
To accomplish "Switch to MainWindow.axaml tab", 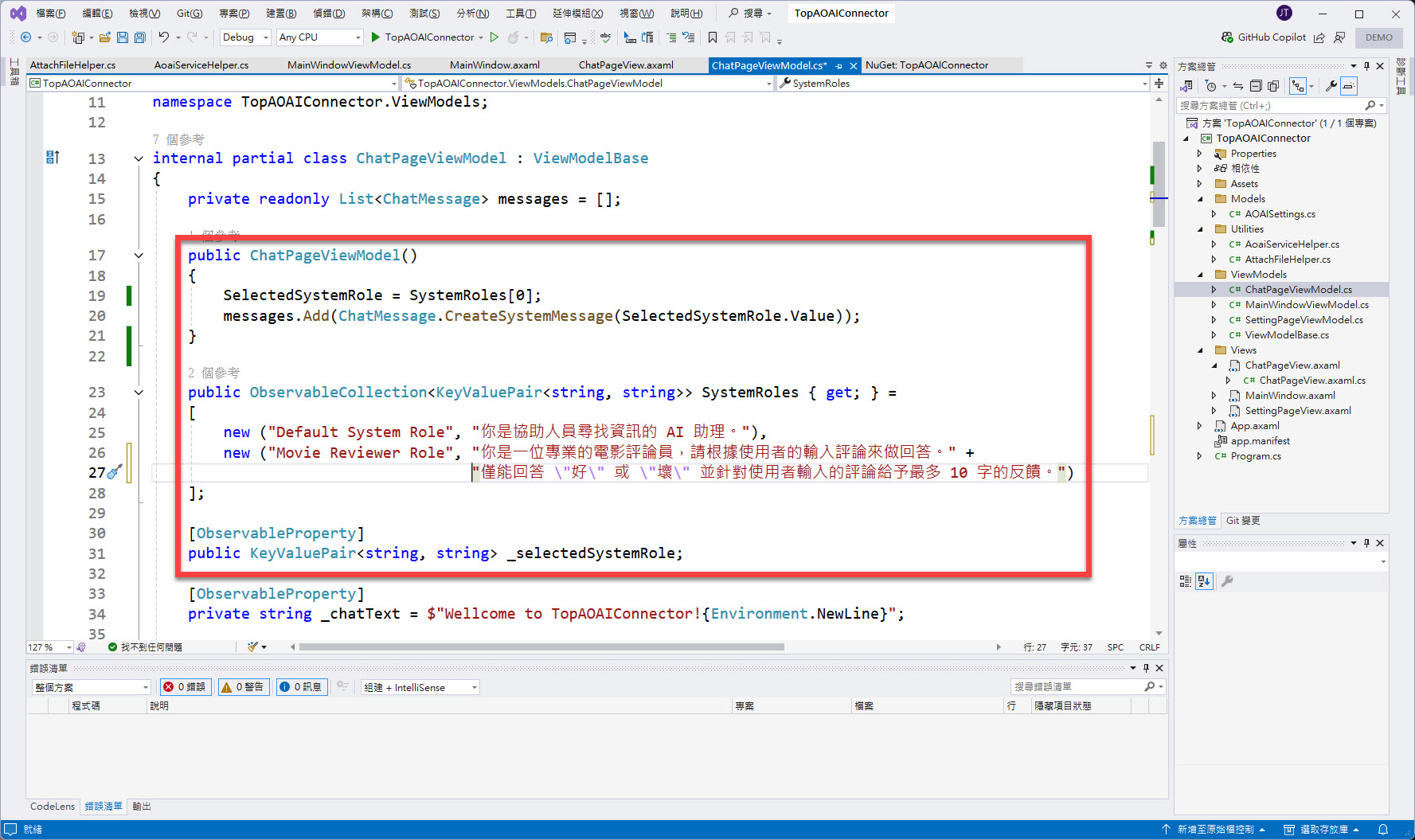I will (x=494, y=65).
